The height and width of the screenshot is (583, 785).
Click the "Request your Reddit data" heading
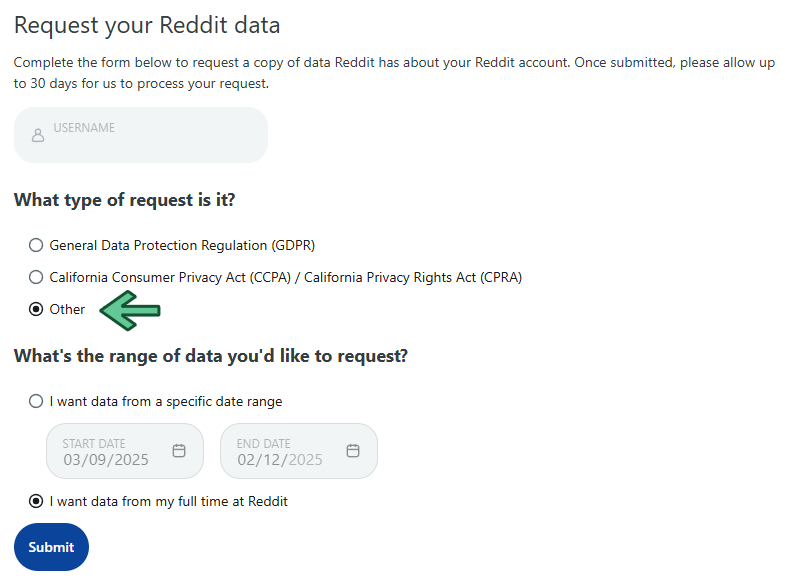147,25
